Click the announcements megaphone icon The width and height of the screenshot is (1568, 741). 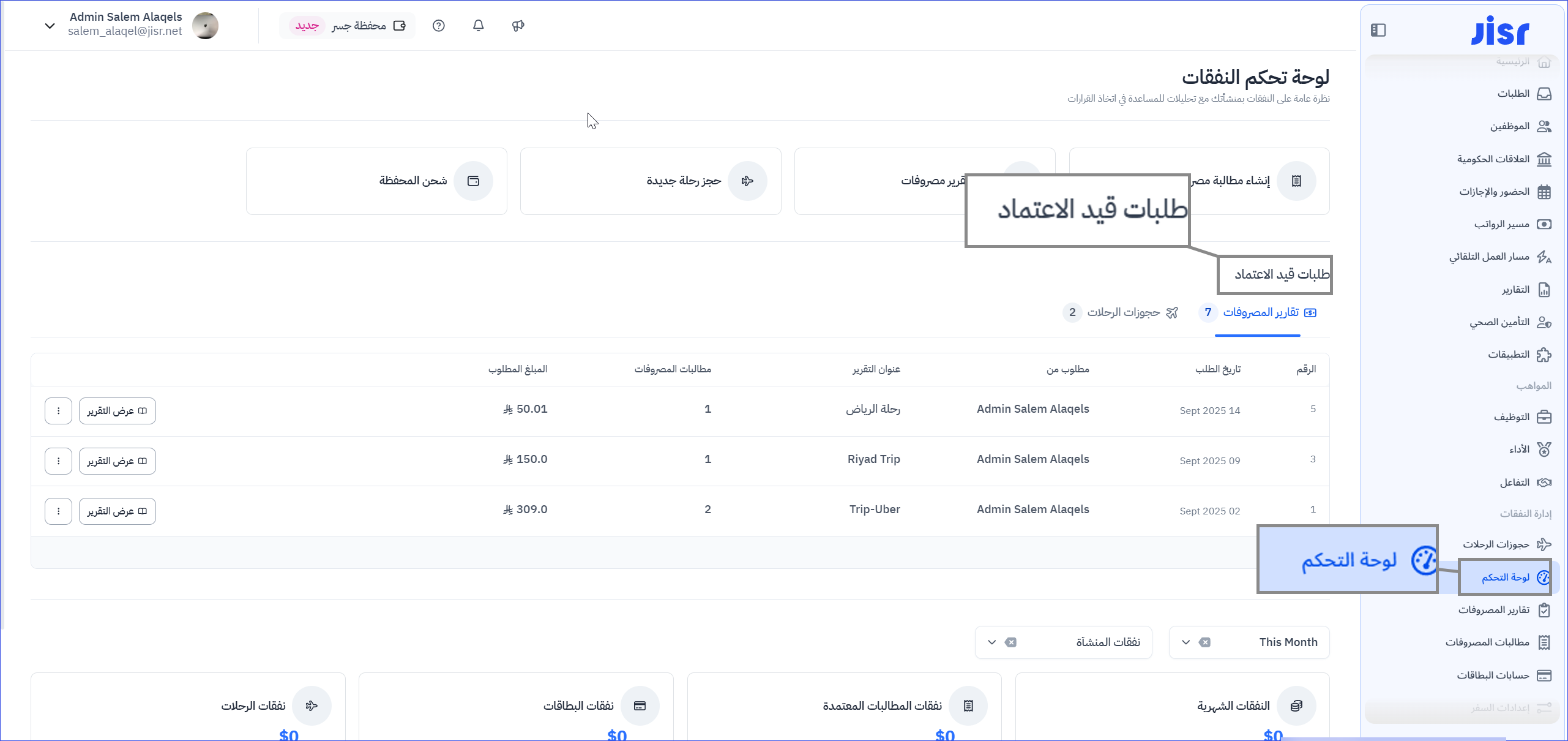(518, 26)
